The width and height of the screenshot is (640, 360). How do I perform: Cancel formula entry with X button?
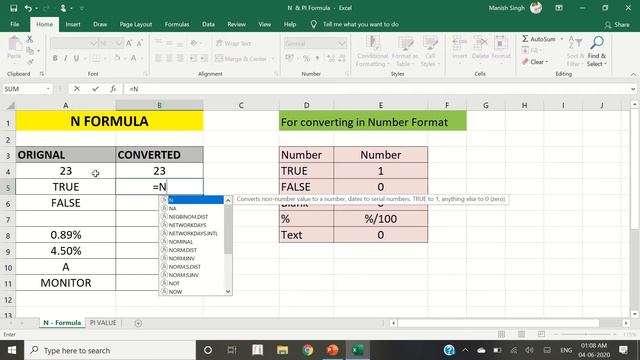(x=77, y=89)
